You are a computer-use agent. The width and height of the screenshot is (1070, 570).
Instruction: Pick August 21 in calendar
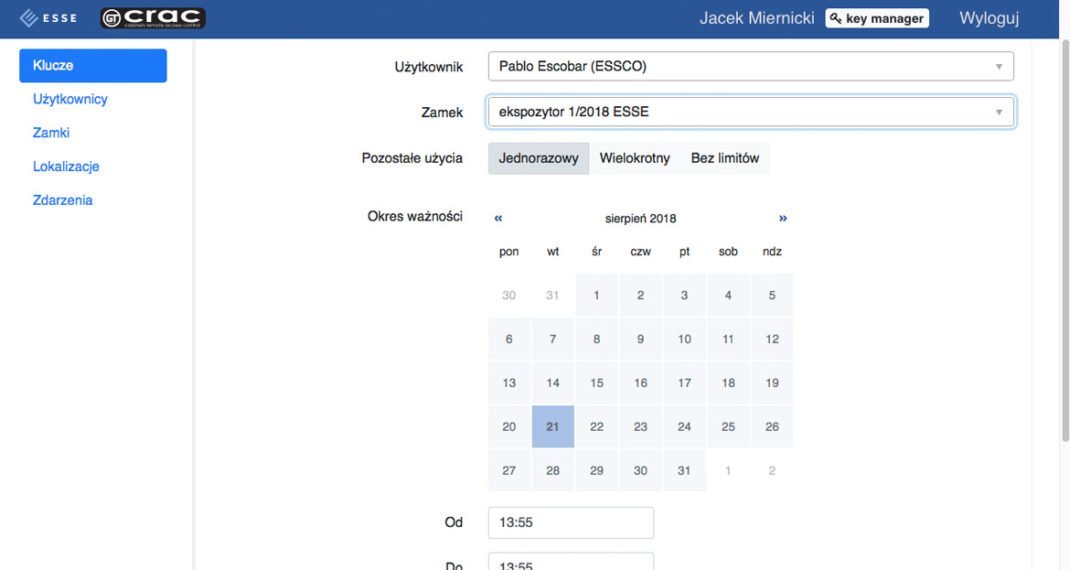(x=553, y=427)
